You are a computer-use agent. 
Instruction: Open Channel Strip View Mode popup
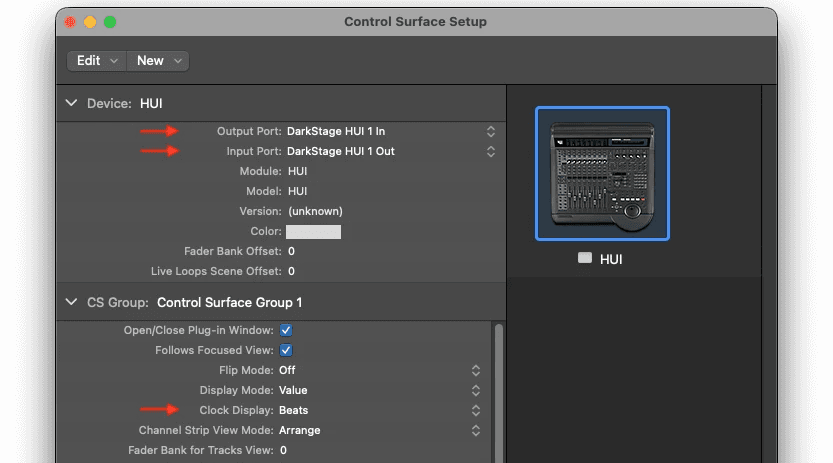(x=476, y=430)
